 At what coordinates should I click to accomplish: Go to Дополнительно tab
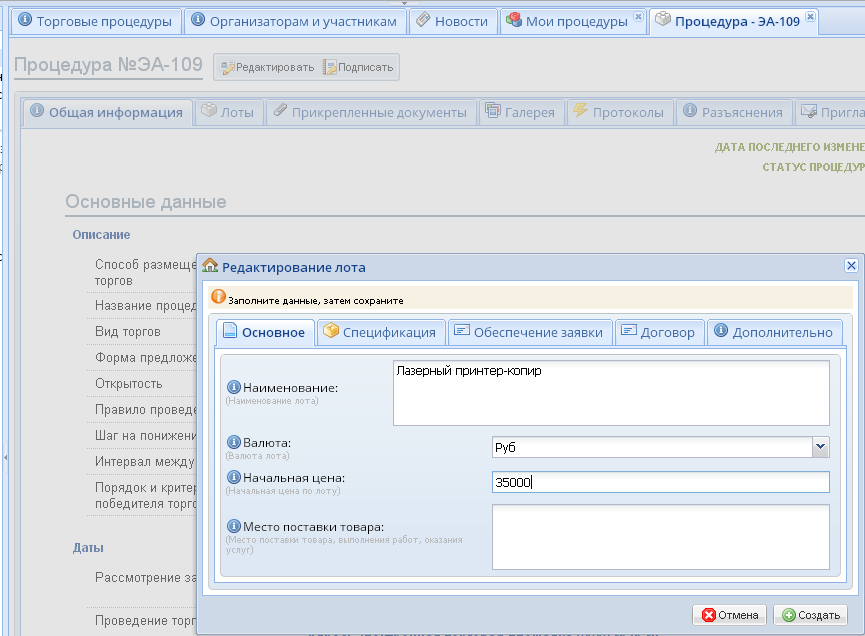click(773, 333)
